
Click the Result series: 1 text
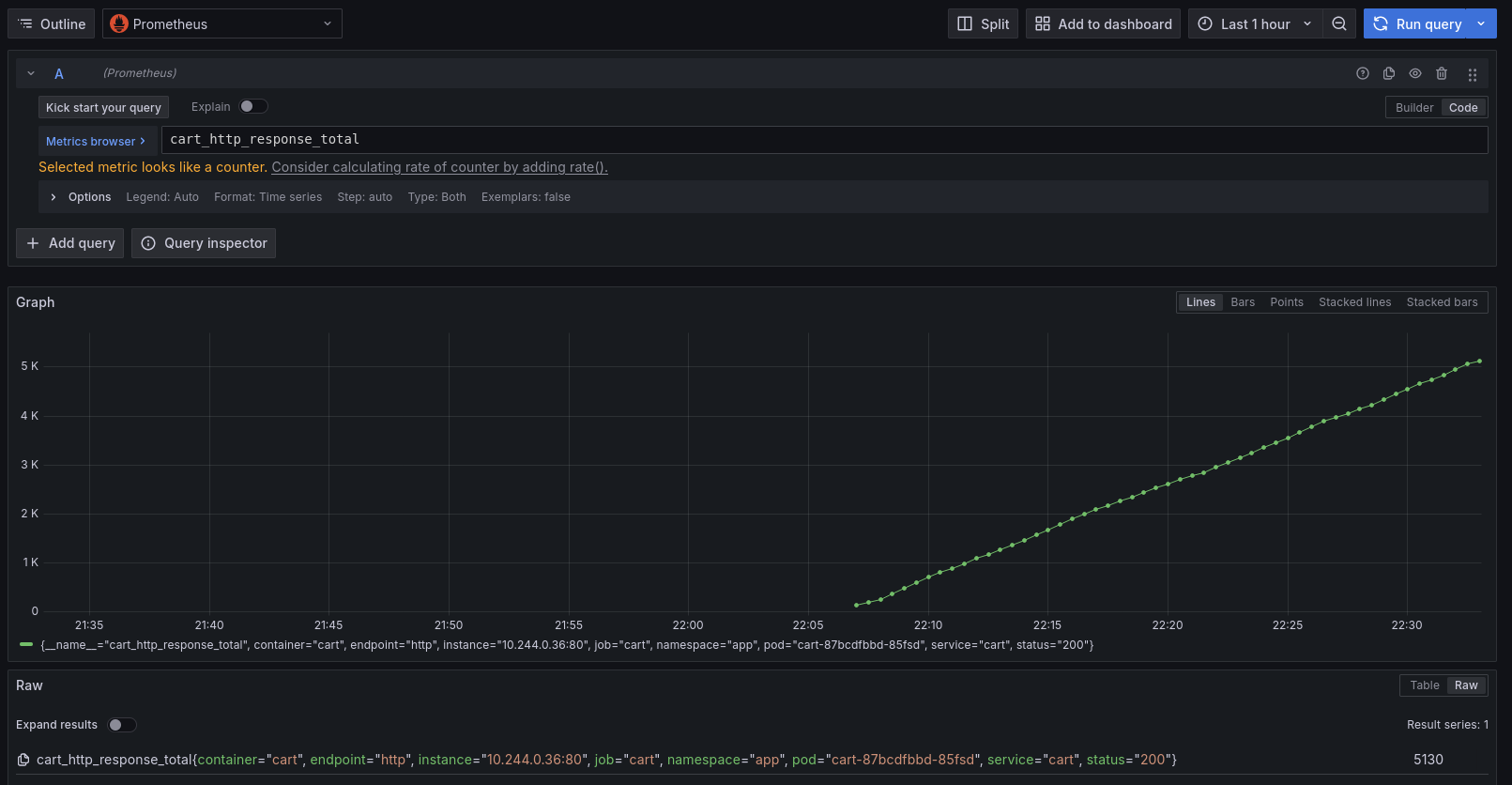(x=1447, y=725)
